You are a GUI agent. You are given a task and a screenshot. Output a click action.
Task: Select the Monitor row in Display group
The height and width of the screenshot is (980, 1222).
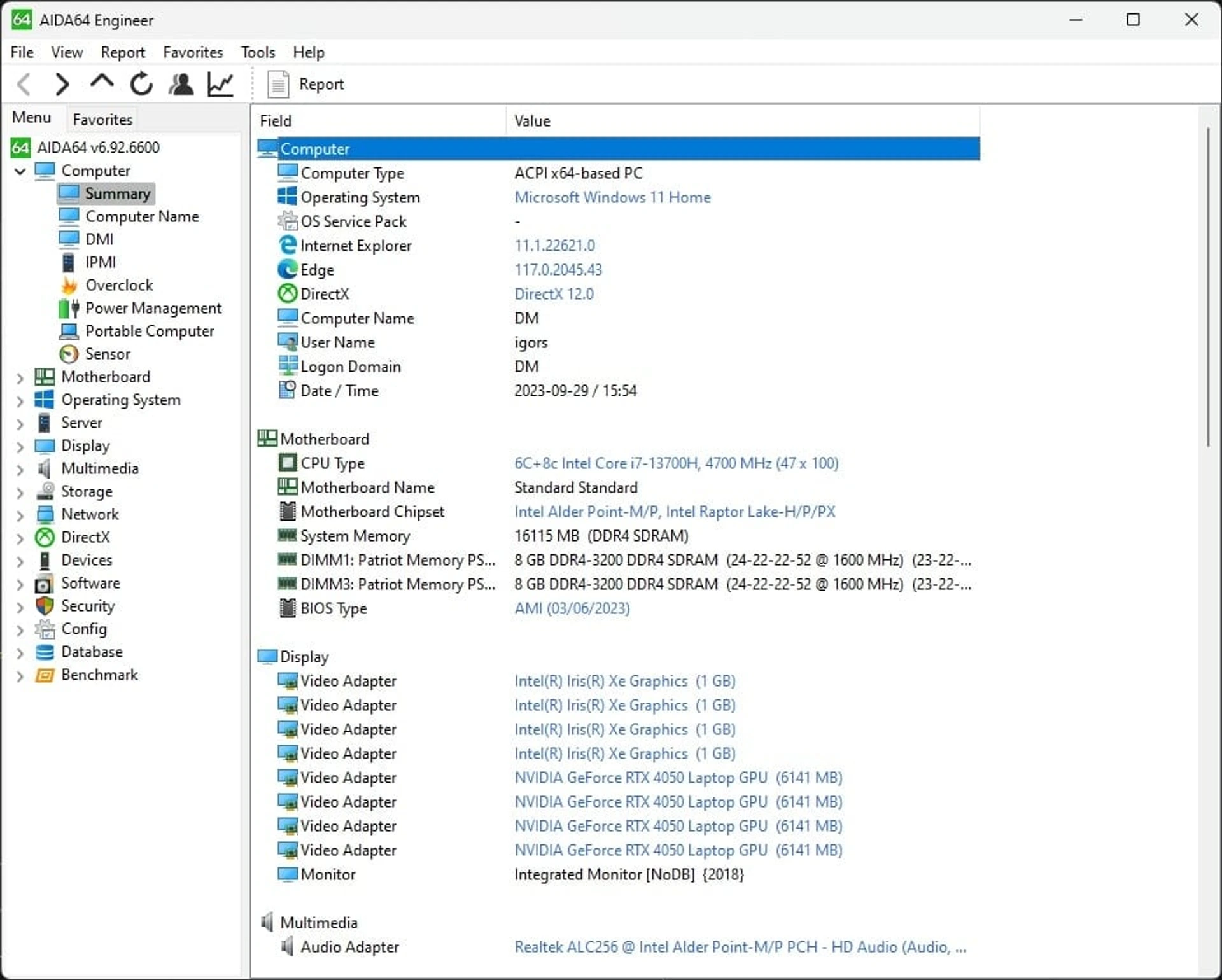click(618, 874)
